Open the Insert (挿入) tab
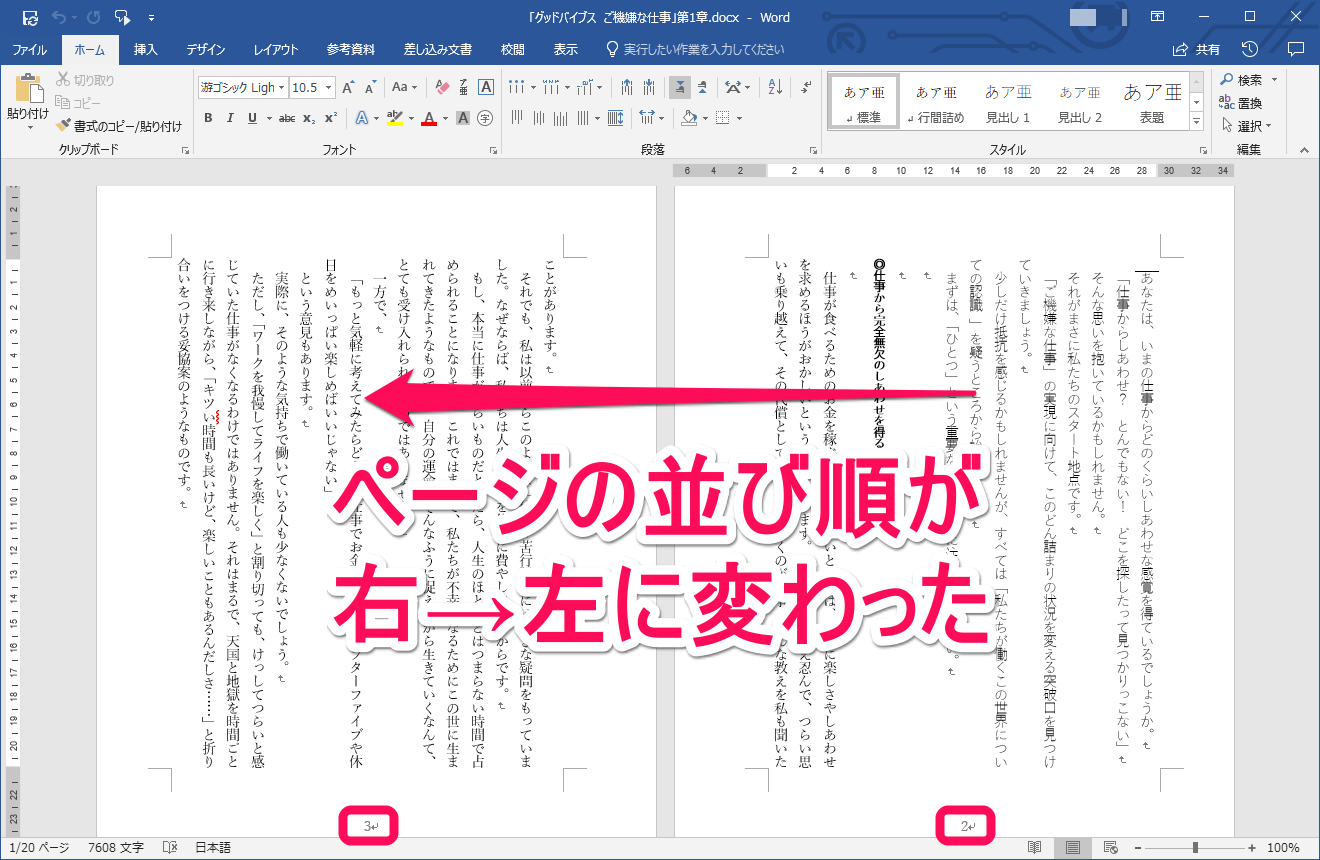1320x860 pixels. 146,49
